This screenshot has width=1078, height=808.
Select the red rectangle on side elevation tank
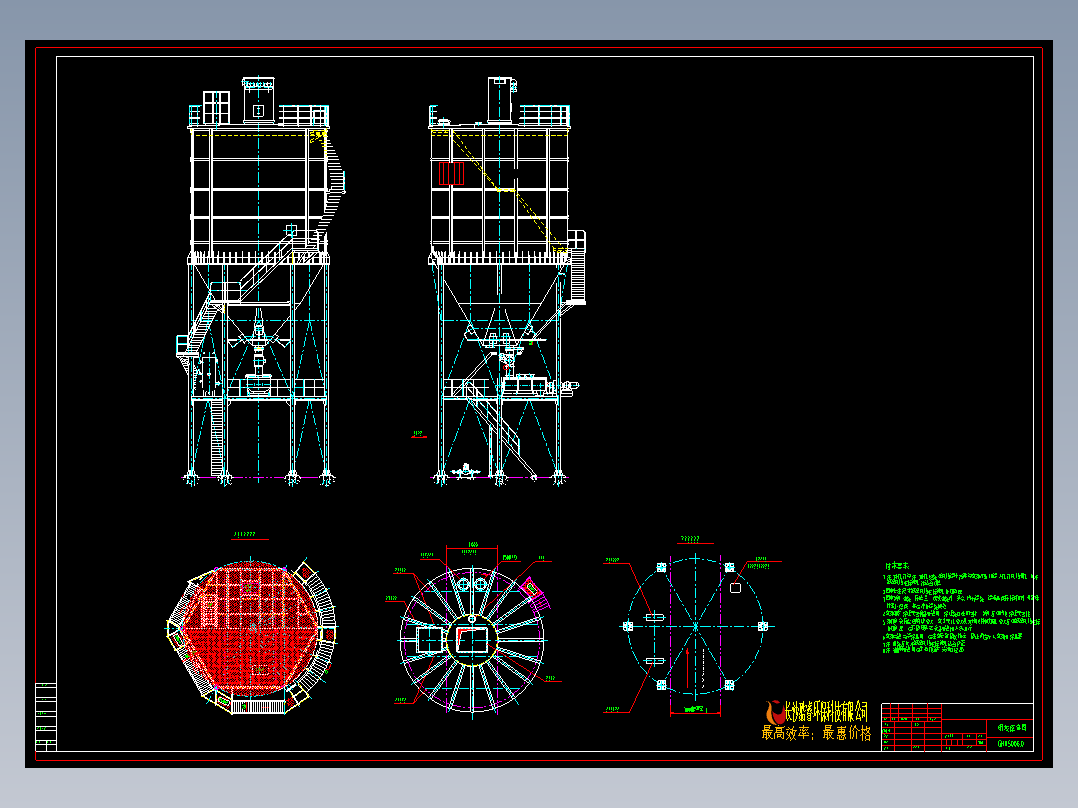(452, 173)
